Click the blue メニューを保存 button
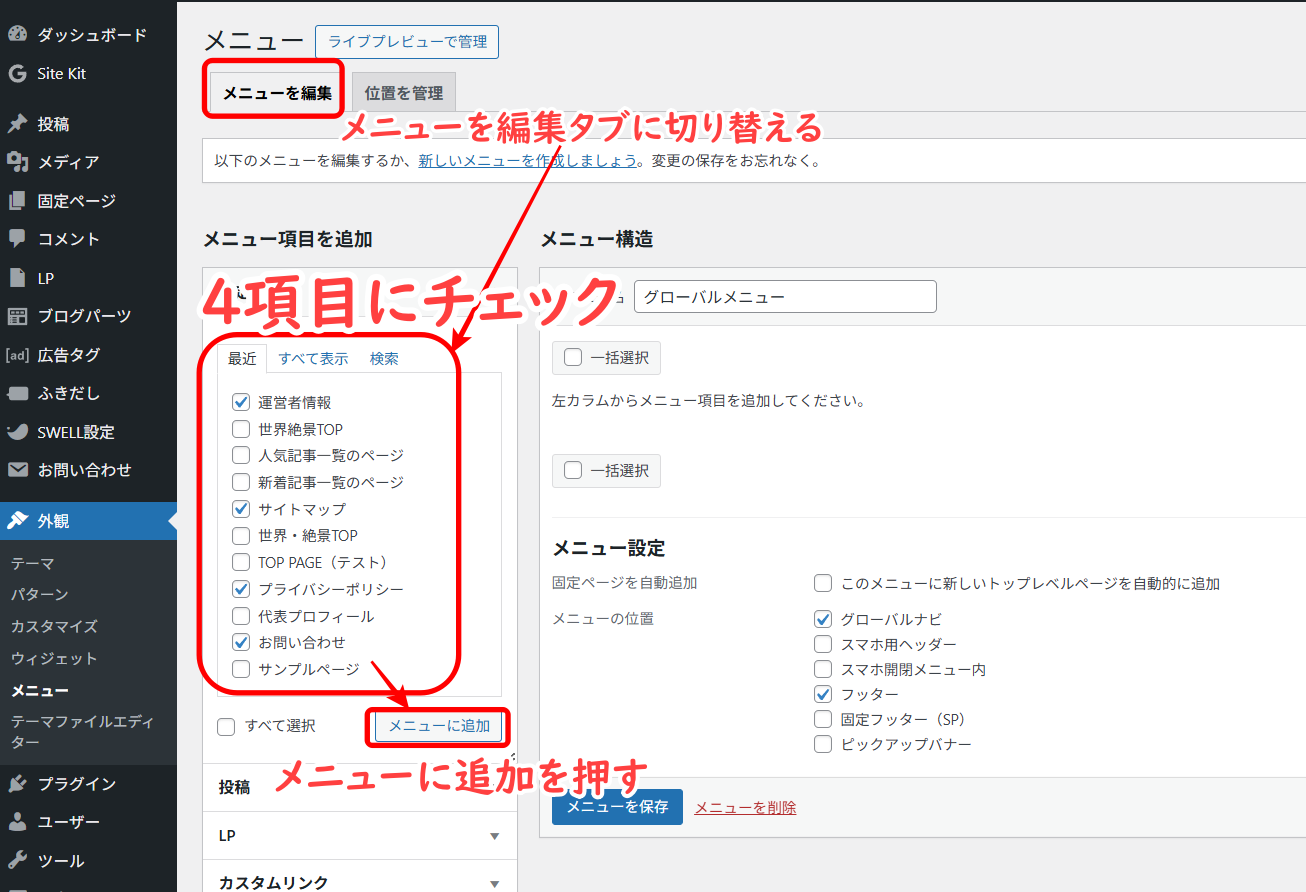 click(x=617, y=807)
